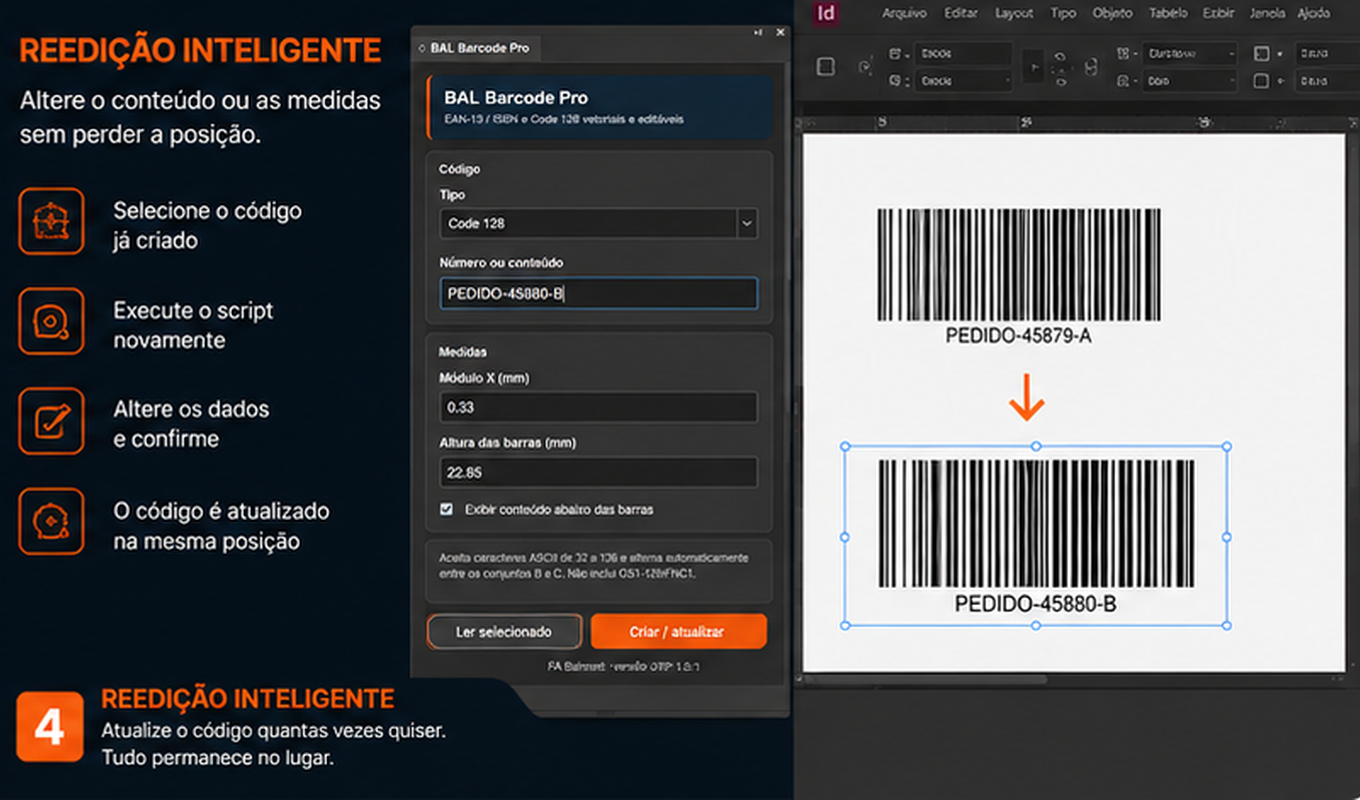Open the Objeto menu
This screenshot has height=800, width=1360.
1112,13
